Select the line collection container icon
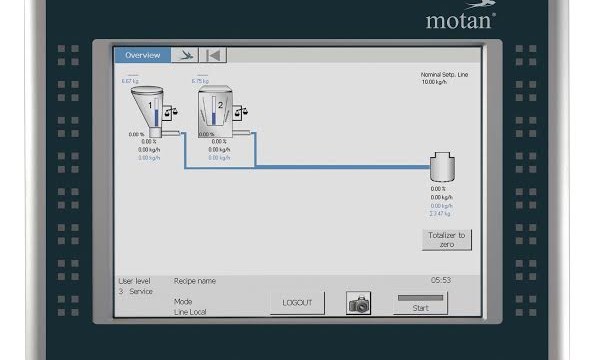 pyautogui.click(x=442, y=167)
